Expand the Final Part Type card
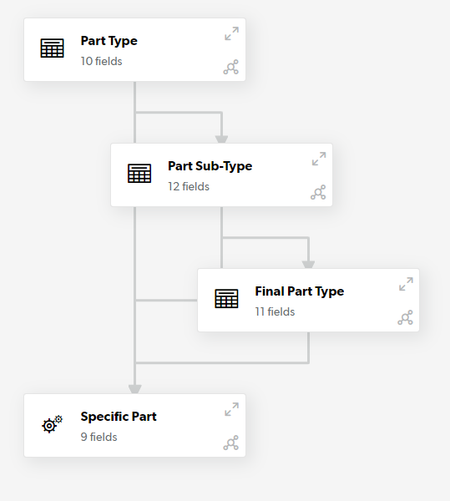This screenshot has height=501, width=450. pos(406,284)
